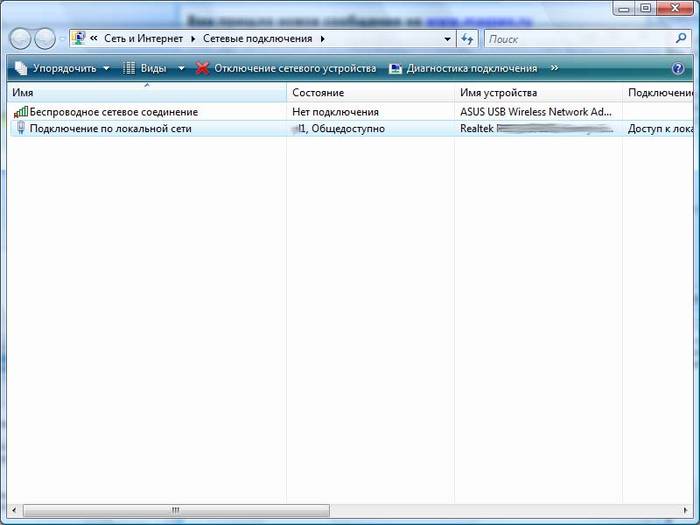Click Отключение сетевого устройства in toolbar
Screen dimensions: 700x525
[x=286, y=68]
